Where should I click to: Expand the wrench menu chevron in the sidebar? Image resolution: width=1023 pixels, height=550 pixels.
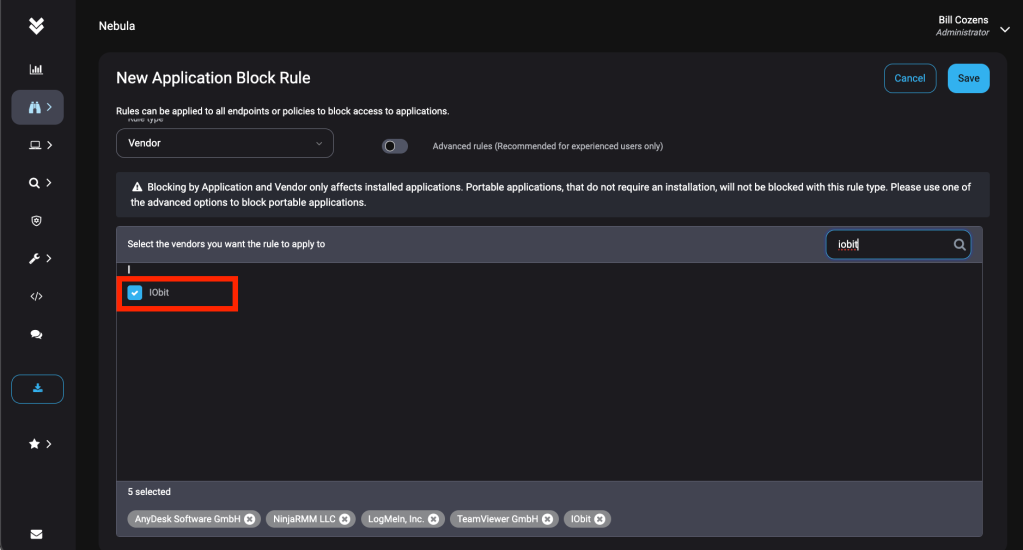pos(49,258)
